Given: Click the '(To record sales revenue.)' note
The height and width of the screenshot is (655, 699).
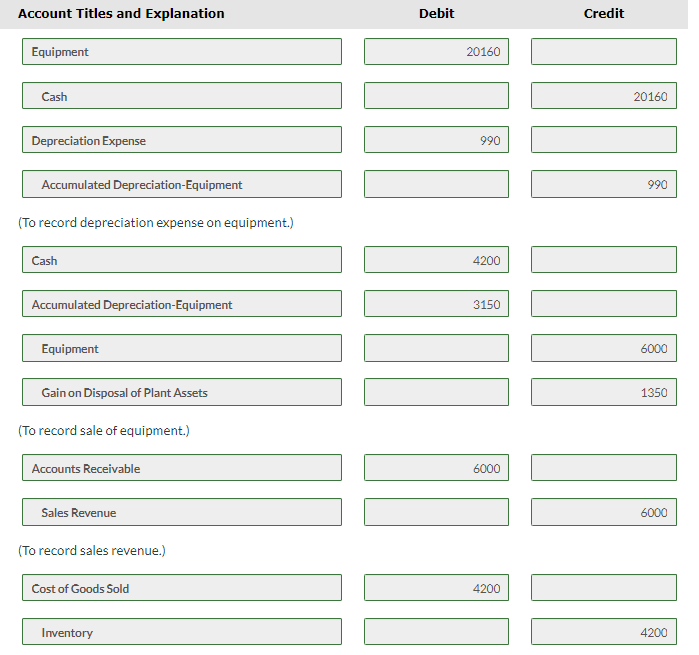Looking at the screenshot, I should coord(91,551).
